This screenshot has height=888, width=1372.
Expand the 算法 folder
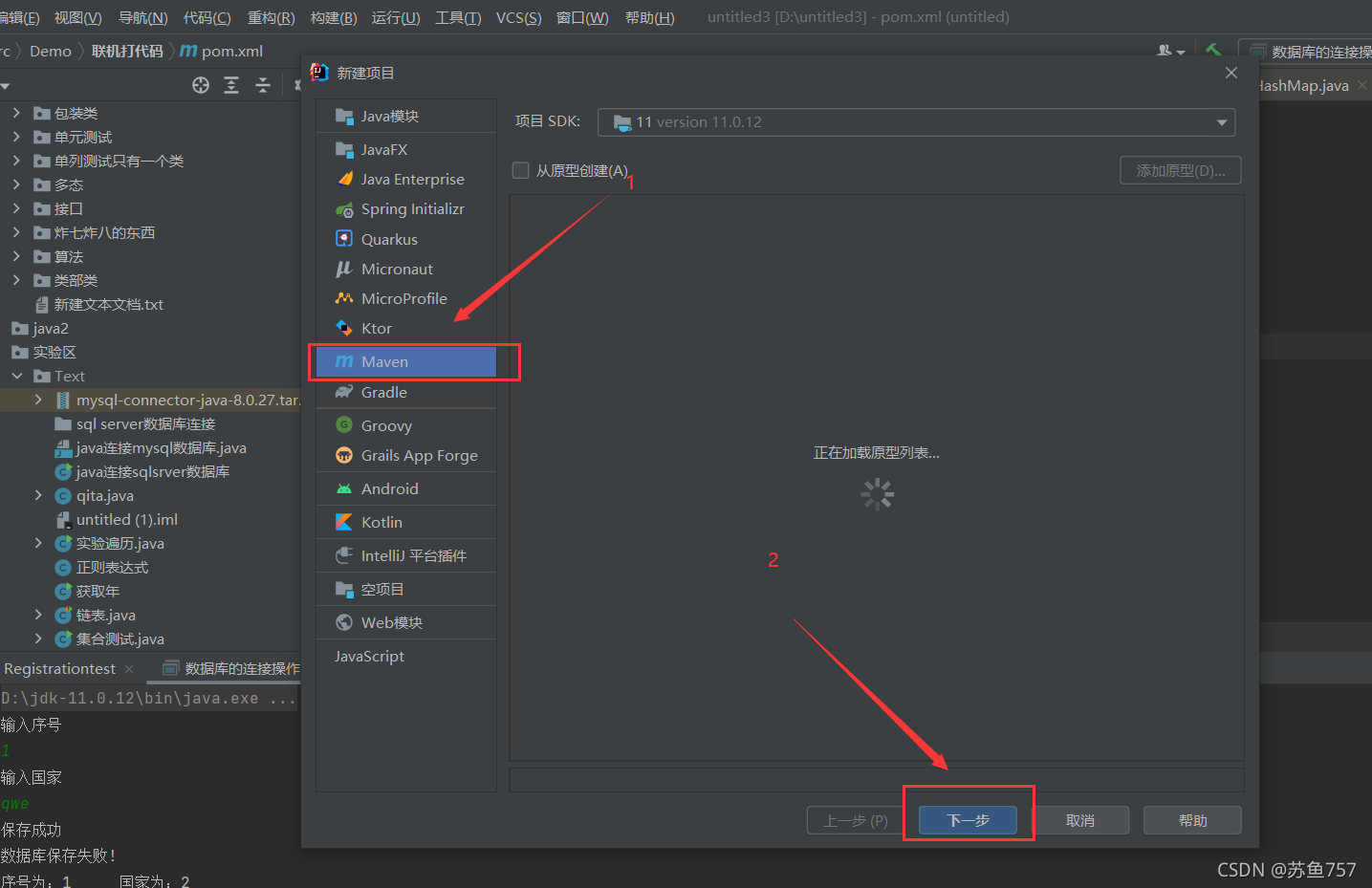tap(16, 256)
